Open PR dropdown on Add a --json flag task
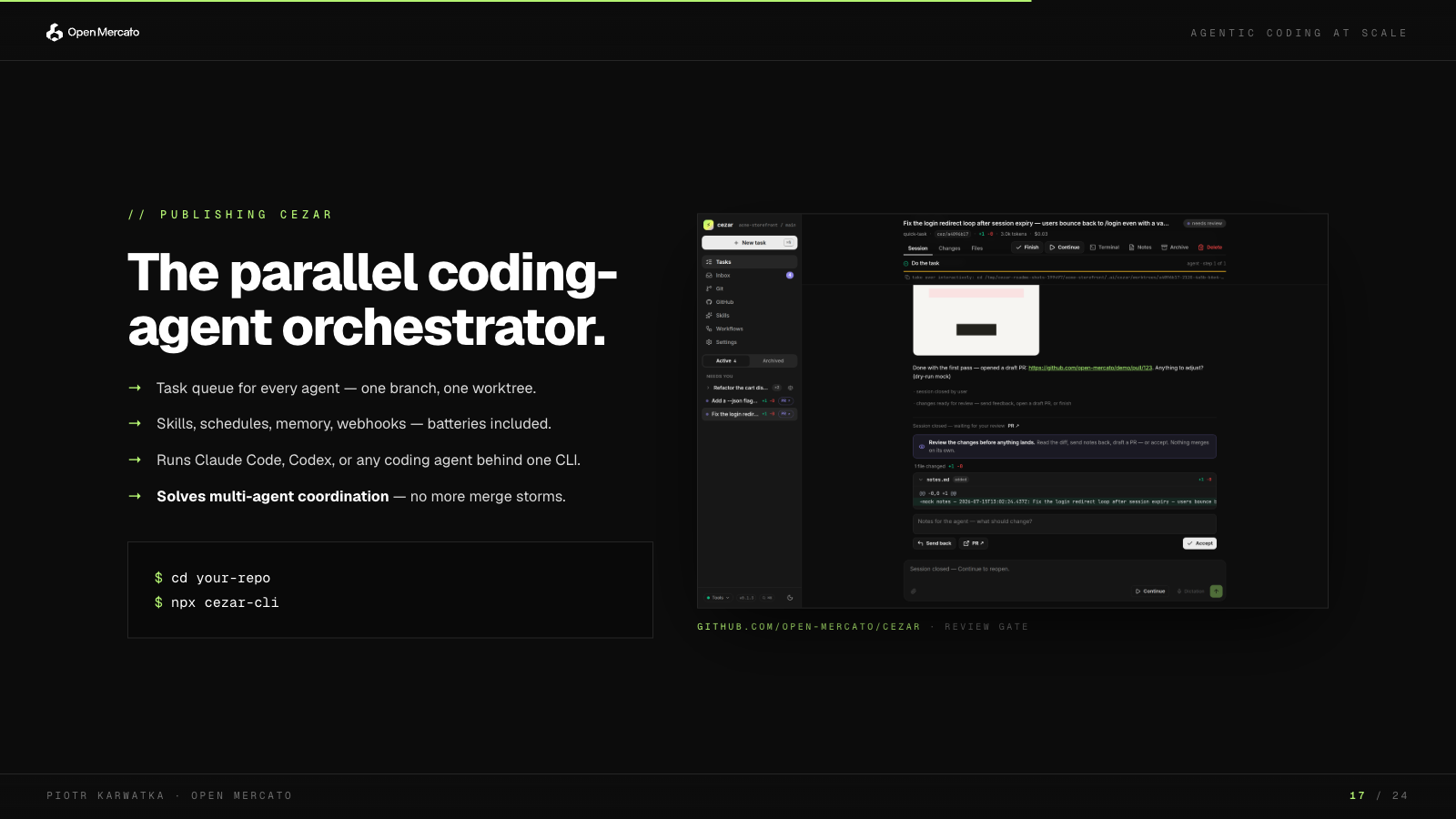Screen dimensions: 1456x819 point(785,400)
